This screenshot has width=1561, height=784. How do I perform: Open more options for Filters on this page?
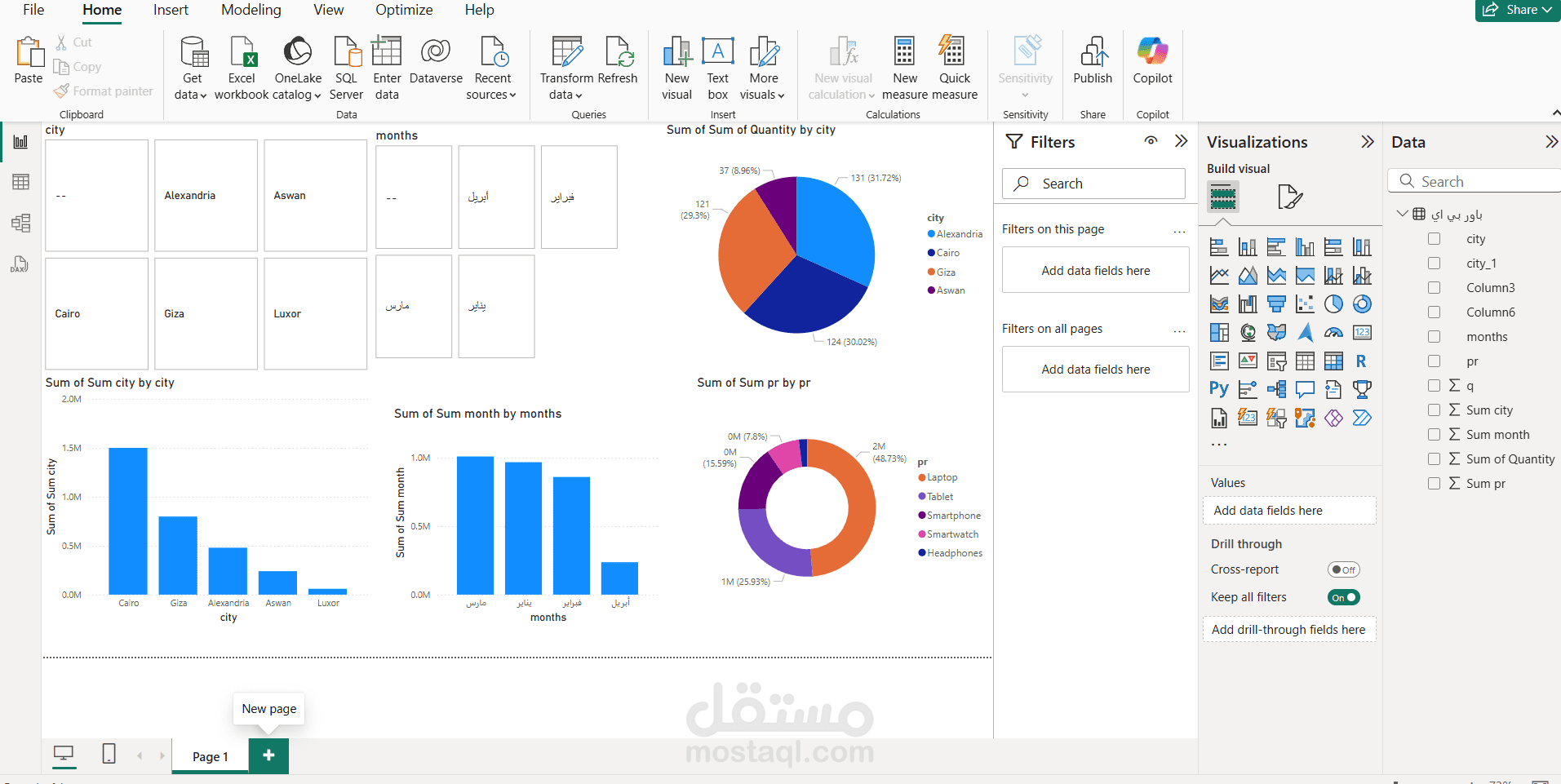pos(1179,231)
